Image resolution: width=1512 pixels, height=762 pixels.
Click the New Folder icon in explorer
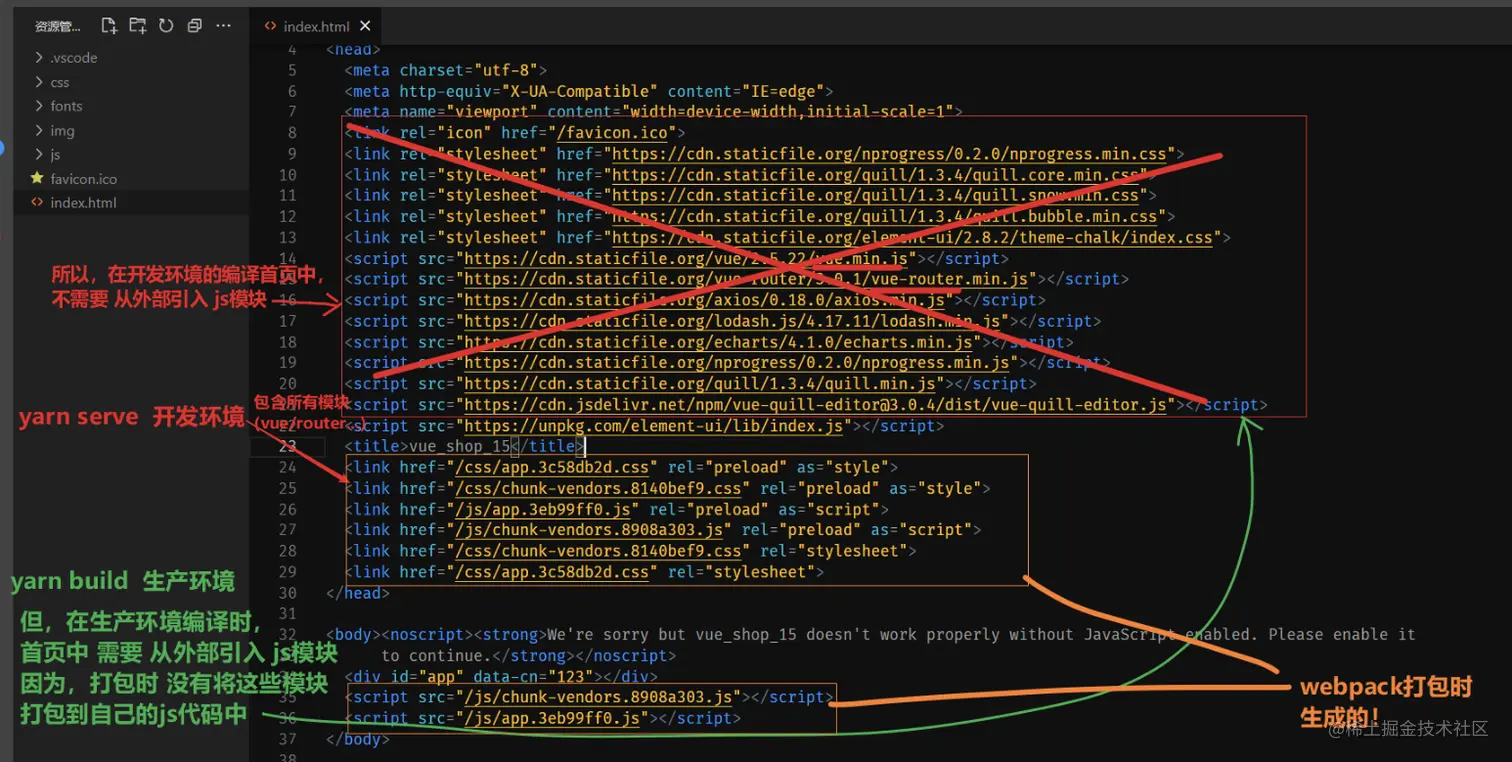click(138, 26)
